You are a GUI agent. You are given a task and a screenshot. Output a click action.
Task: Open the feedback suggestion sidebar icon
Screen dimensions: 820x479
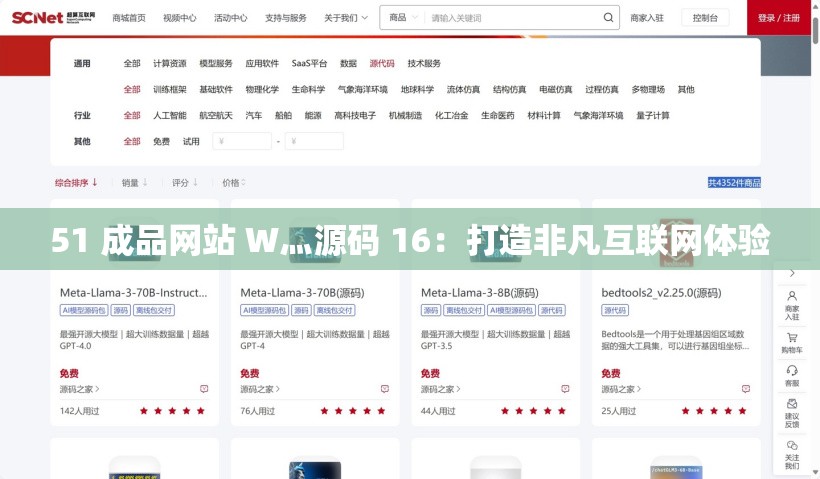click(x=792, y=413)
